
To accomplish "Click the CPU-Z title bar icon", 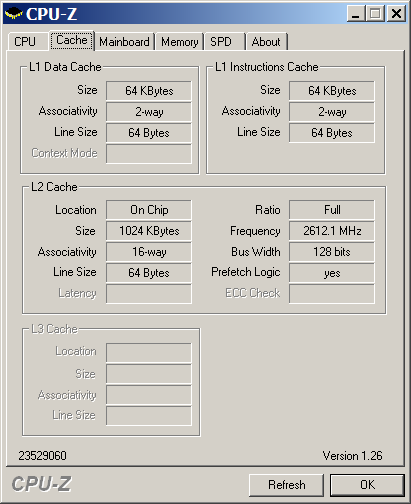I will (14, 14).
